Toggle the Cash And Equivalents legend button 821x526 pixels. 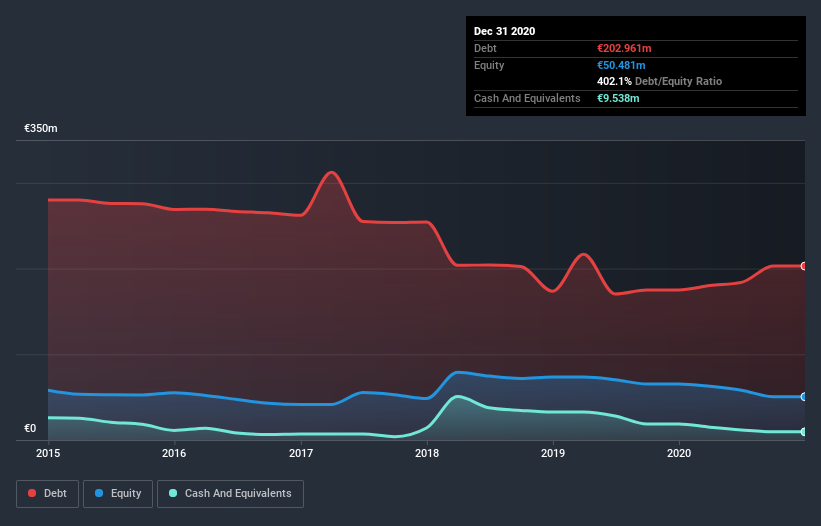(x=230, y=494)
